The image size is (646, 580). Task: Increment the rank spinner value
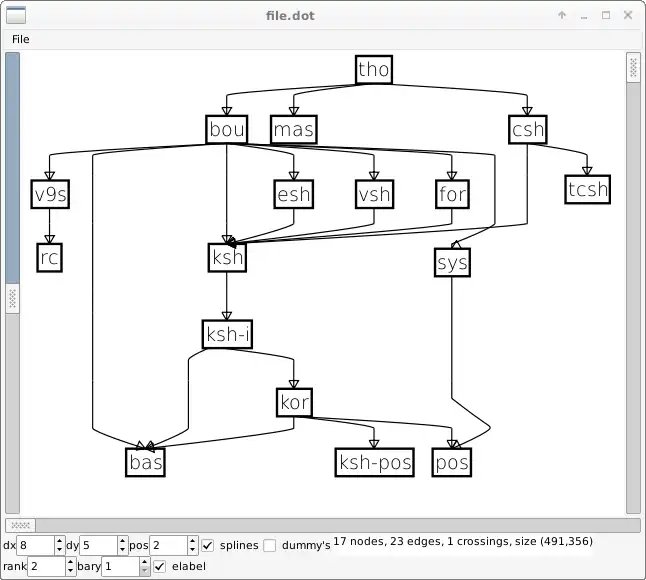tap(70, 561)
